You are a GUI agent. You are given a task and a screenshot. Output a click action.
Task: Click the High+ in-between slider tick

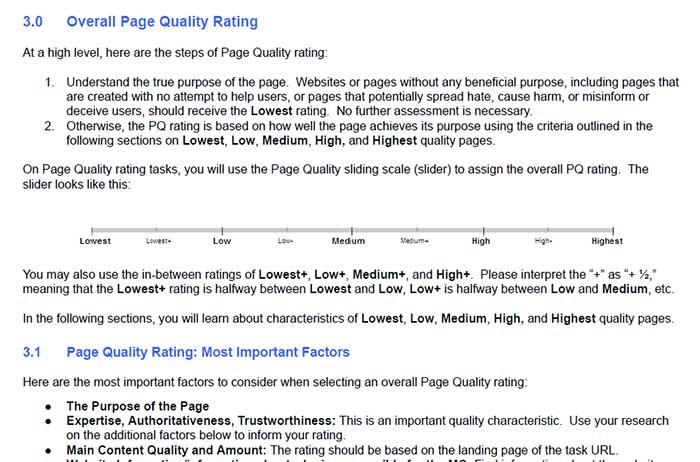click(548, 230)
